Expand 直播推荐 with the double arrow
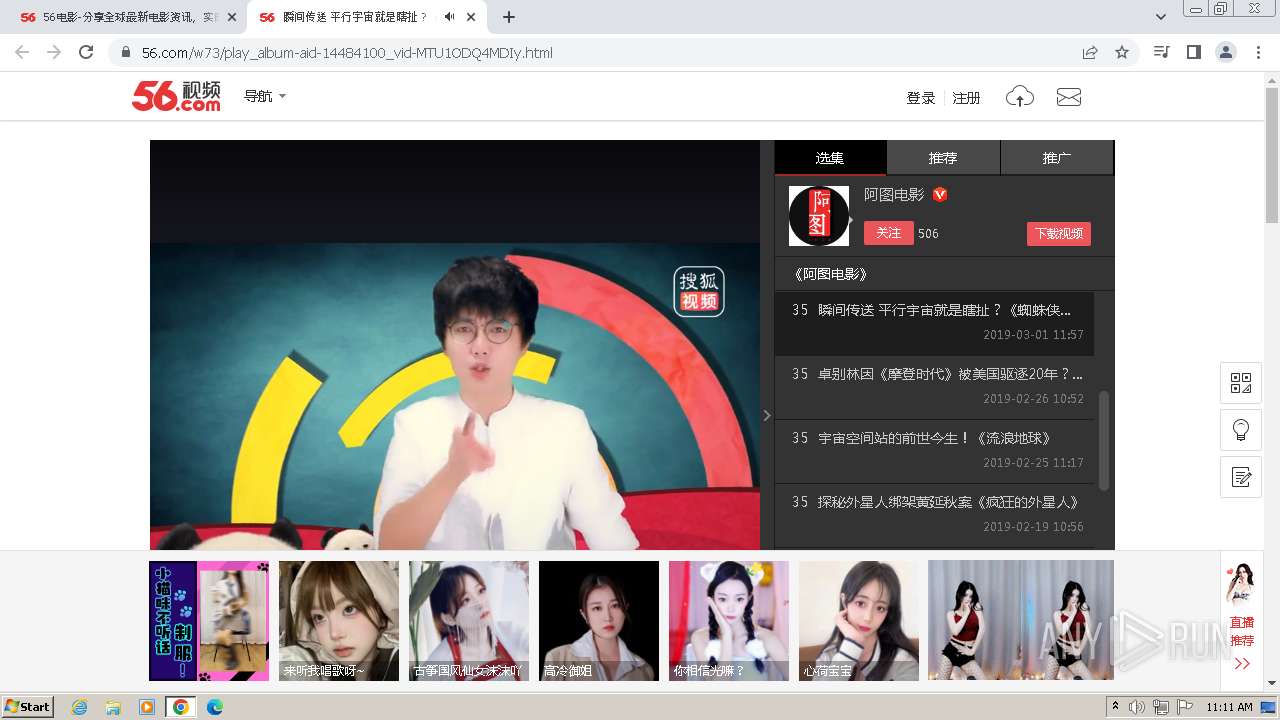 1242,664
